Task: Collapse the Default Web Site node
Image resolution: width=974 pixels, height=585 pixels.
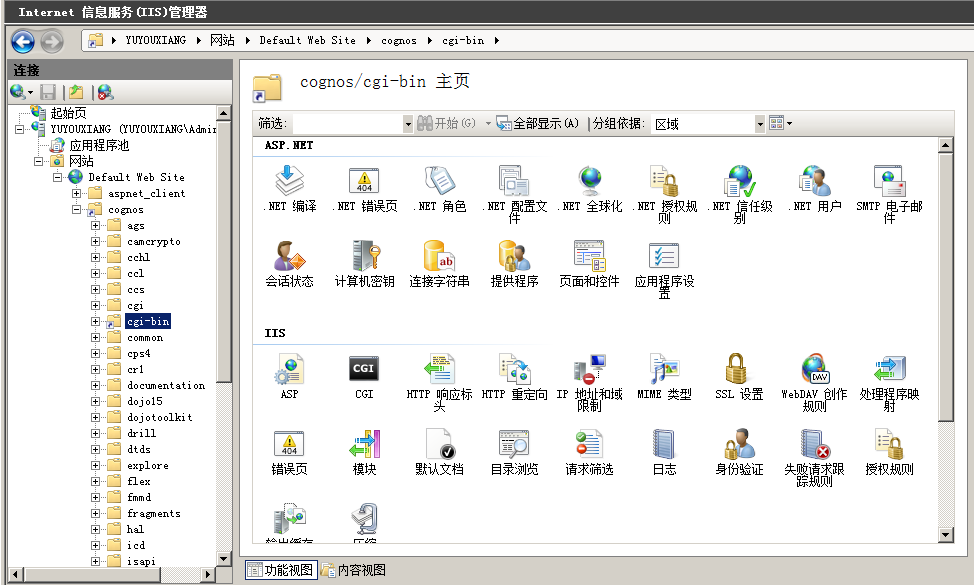Action: [58, 177]
